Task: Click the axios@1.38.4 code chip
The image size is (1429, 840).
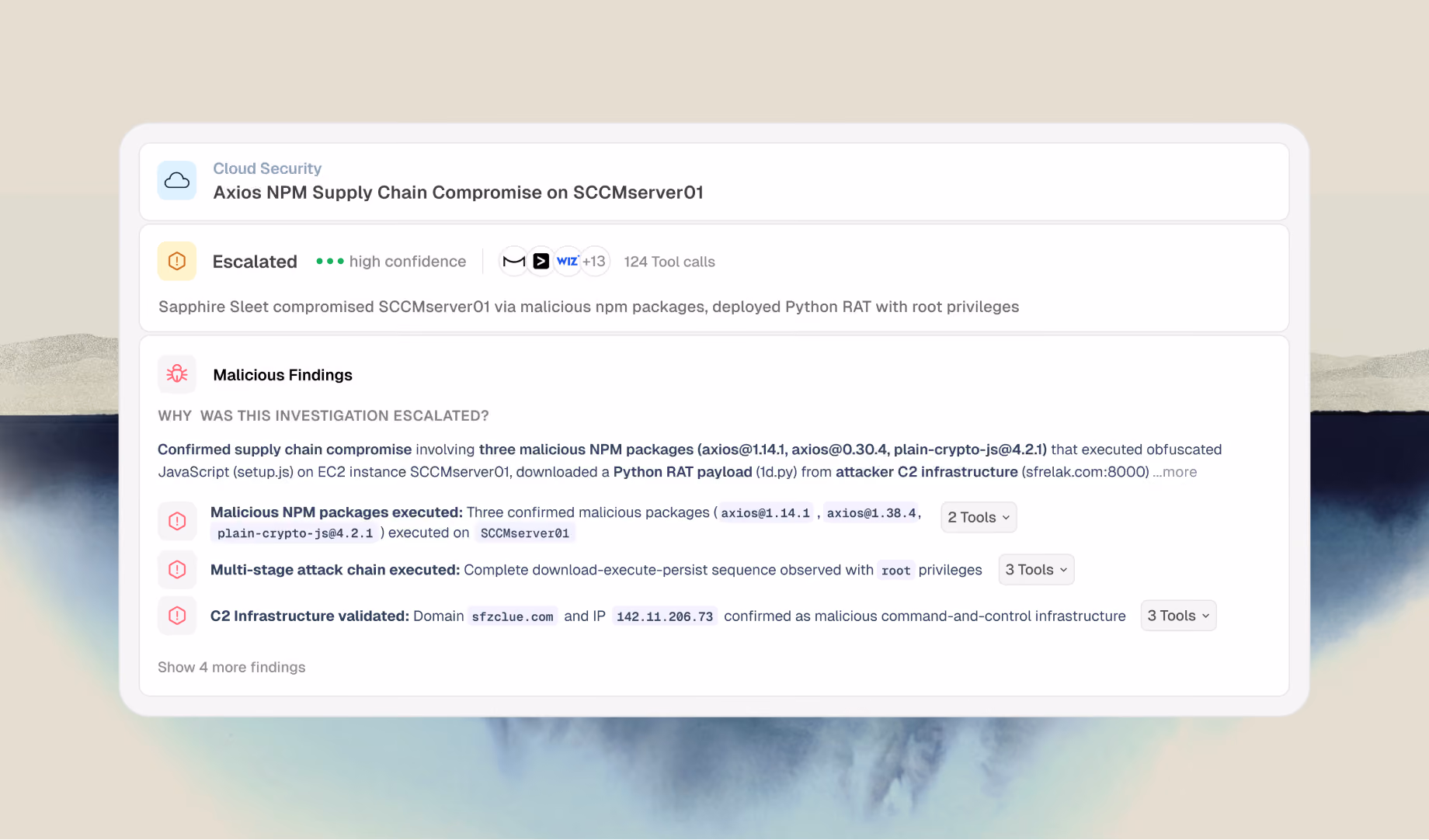Action: click(871, 513)
